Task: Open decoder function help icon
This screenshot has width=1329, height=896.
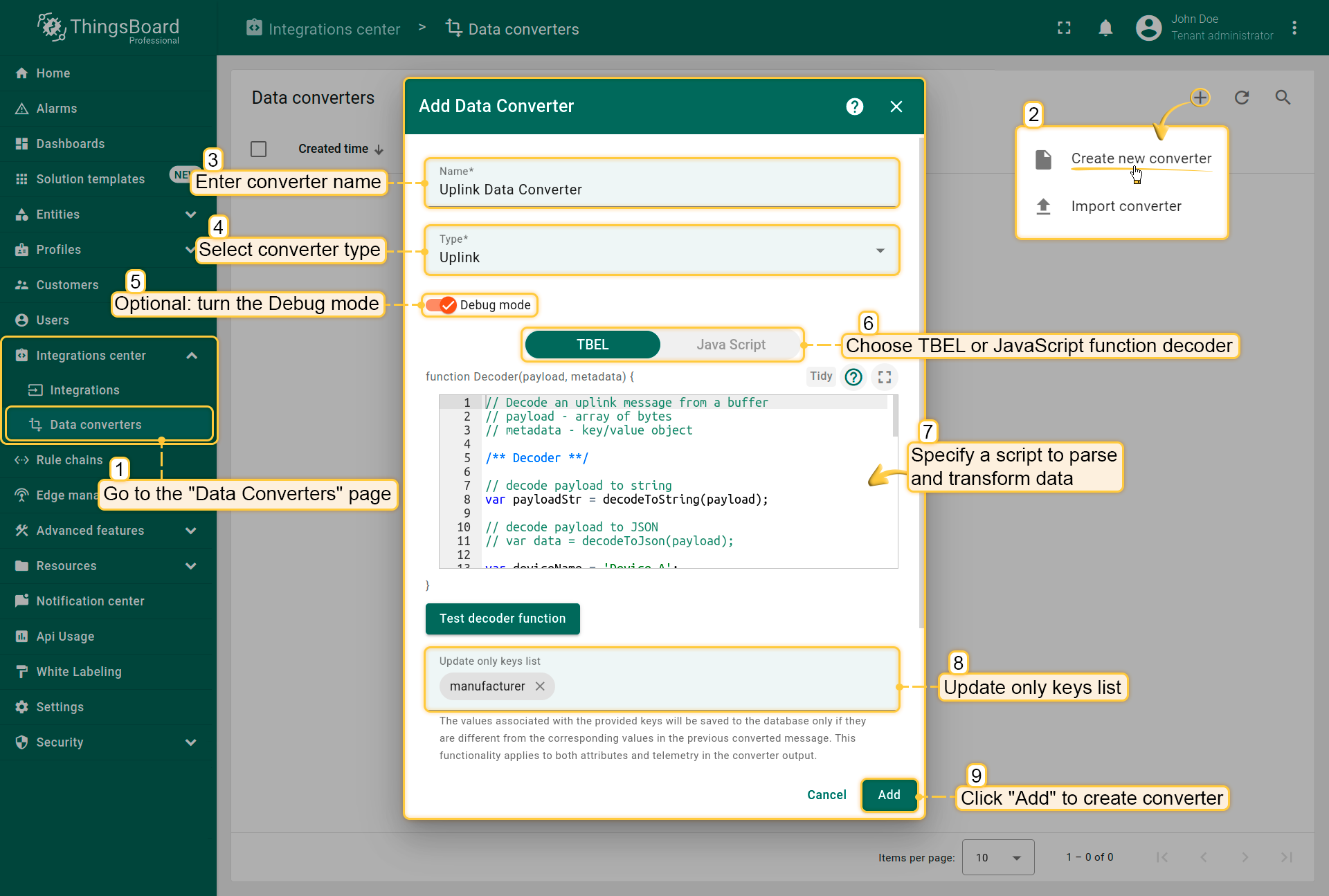Action: tap(853, 377)
